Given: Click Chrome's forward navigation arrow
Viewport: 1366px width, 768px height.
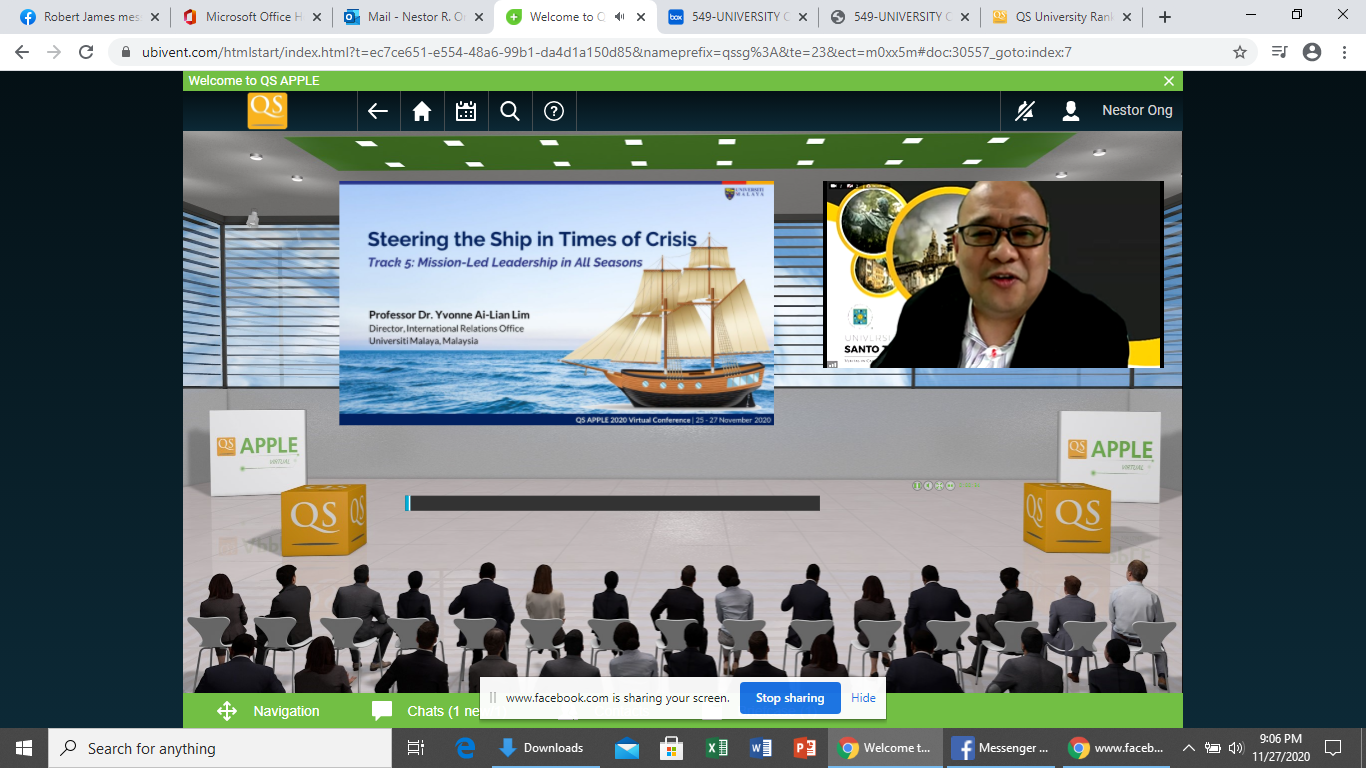Looking at the screenshot, I should tap(54, 52).
